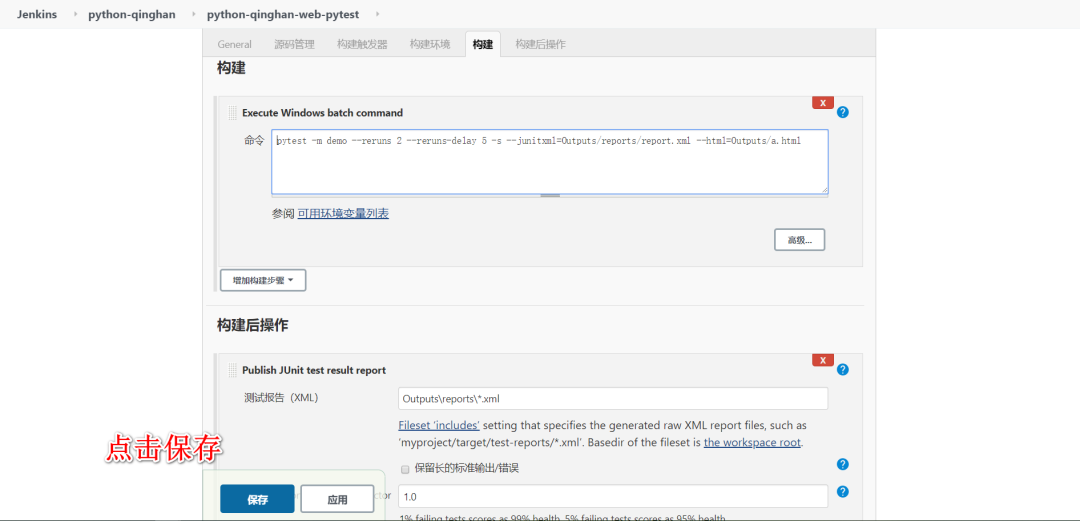Open the 可用环境变量列表 link

pos(343,214)
